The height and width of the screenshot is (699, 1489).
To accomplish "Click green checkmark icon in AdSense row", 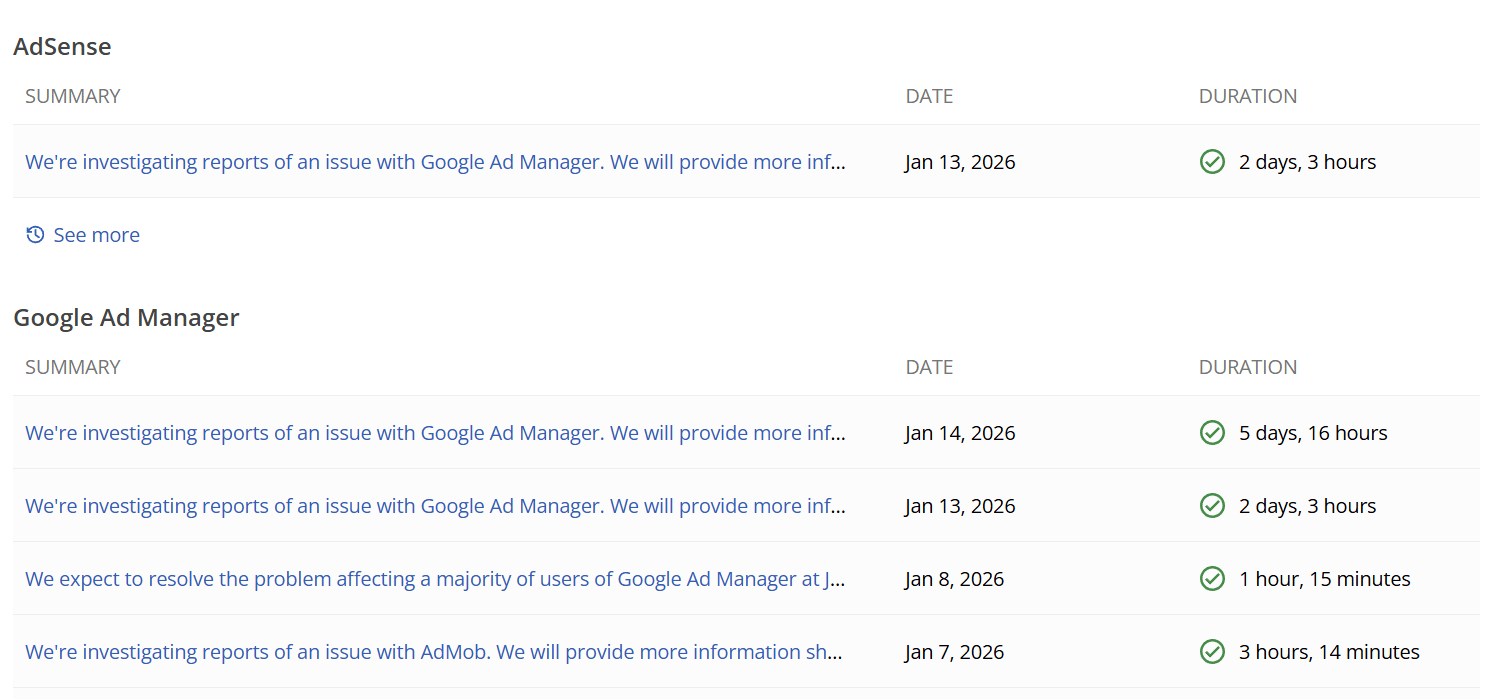I will (1212, 162).
